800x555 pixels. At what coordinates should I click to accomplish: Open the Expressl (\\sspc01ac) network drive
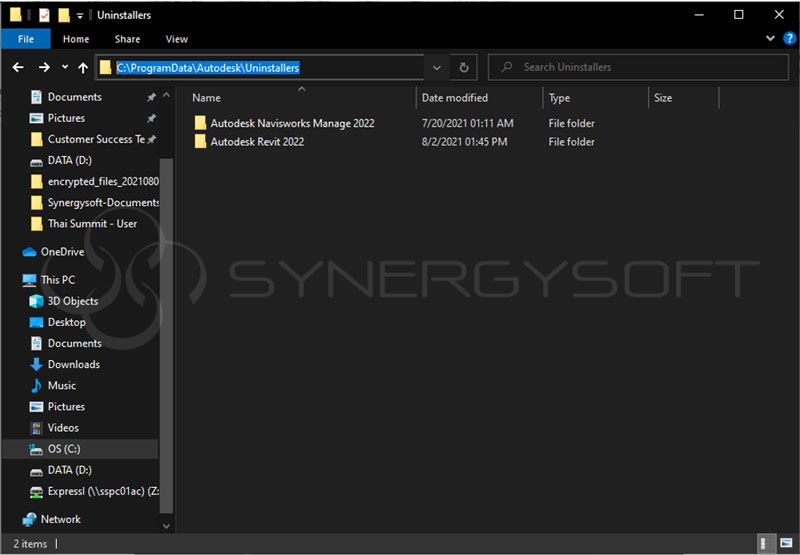[103, 491]
